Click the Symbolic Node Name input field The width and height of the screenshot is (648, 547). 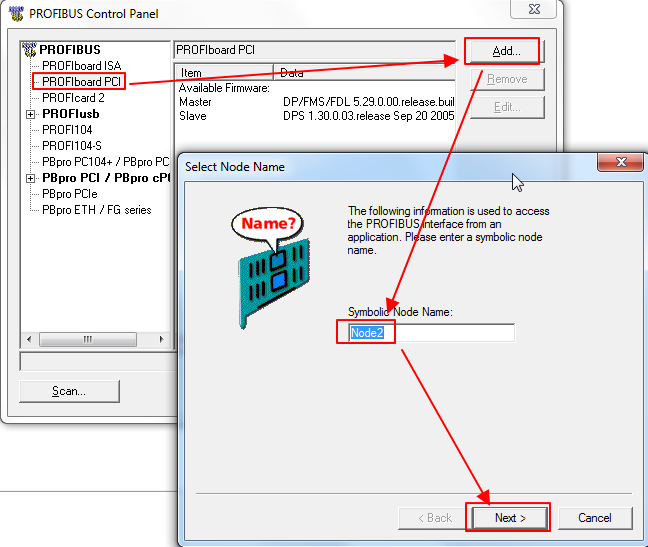pos(431,333)
